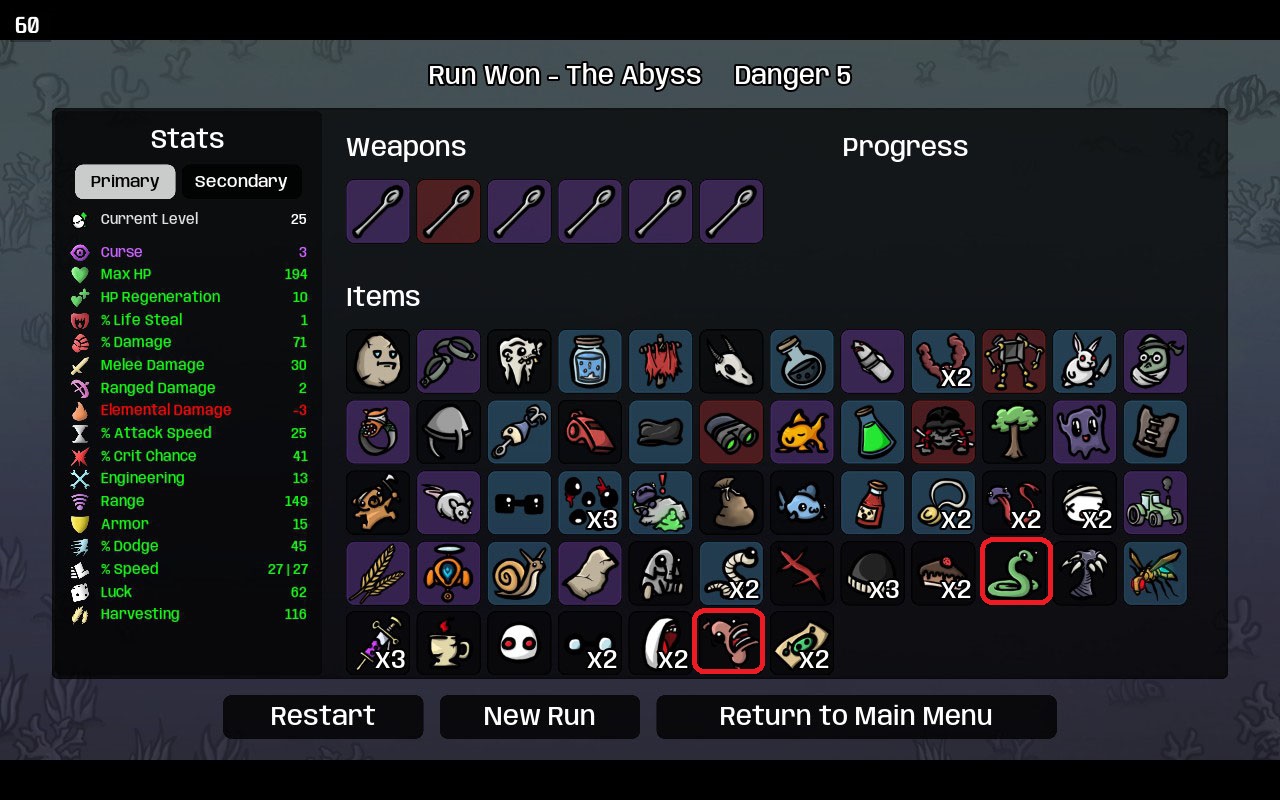Image resolution: width=1280 pixels, height=800 pixels.
Task: Click the tree item icon
Action: 1014,432
